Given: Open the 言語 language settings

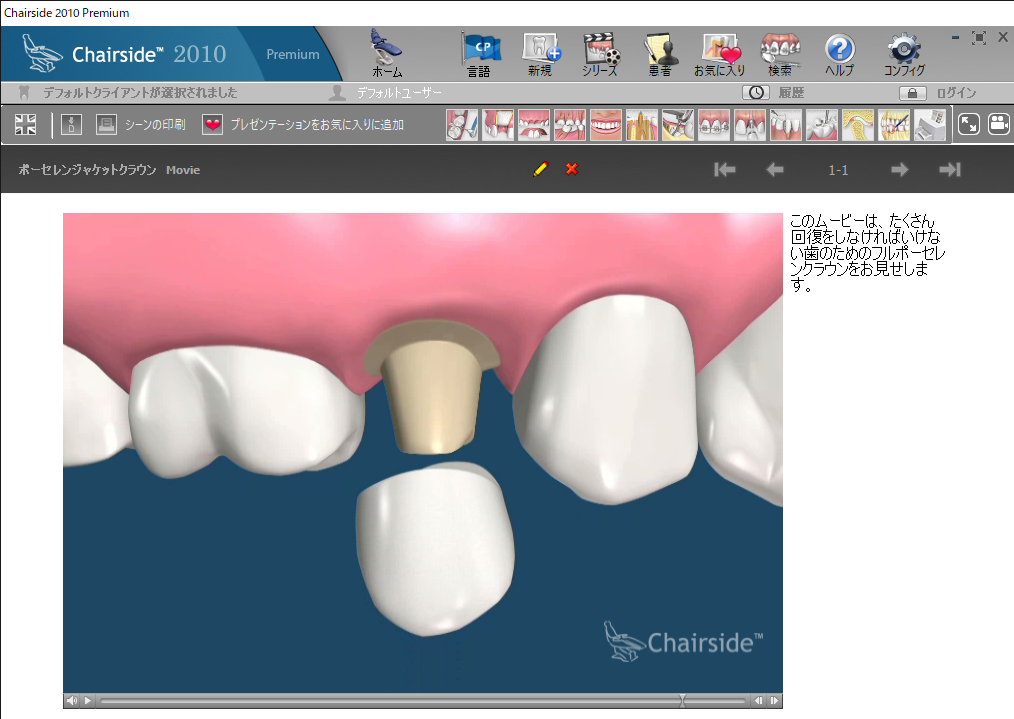Looking at the screenshot, I should point(480,53).
